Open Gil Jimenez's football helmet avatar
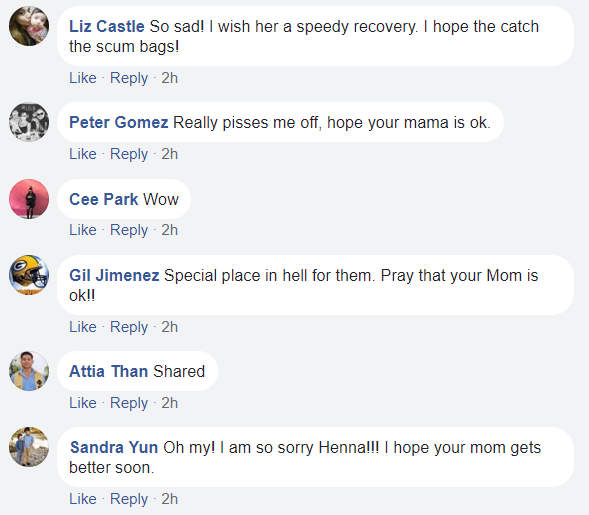This screenshot has width=589, height=515. (x=29, y=275)
